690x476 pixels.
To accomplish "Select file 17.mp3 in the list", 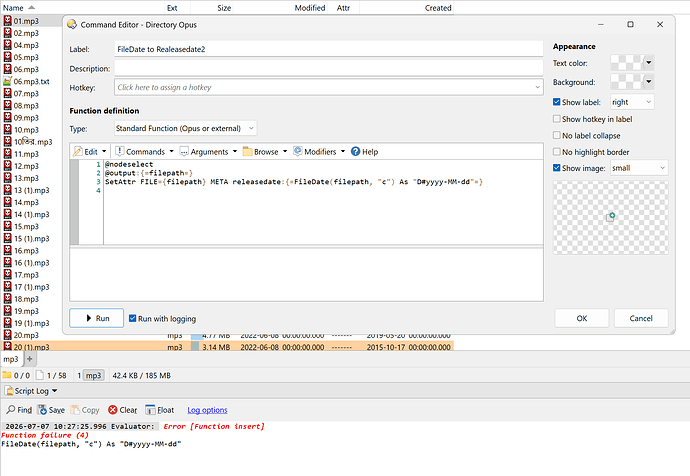I will (26, 275).
